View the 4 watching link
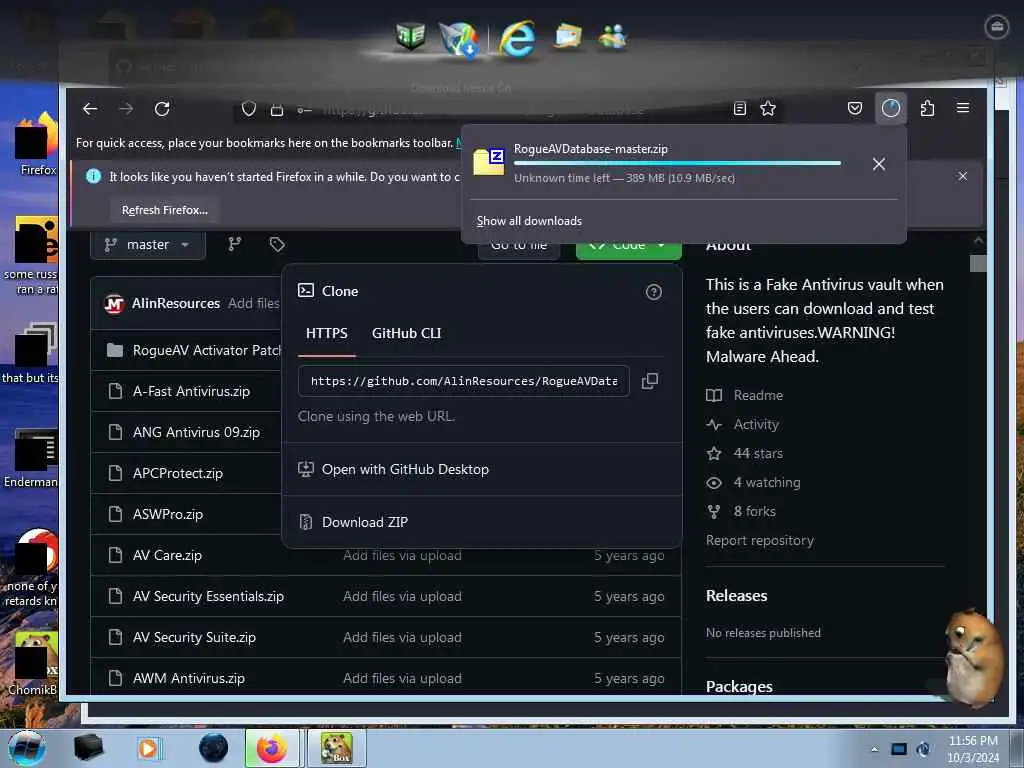This screenshot has width=1024, height=768. (767, 483)
